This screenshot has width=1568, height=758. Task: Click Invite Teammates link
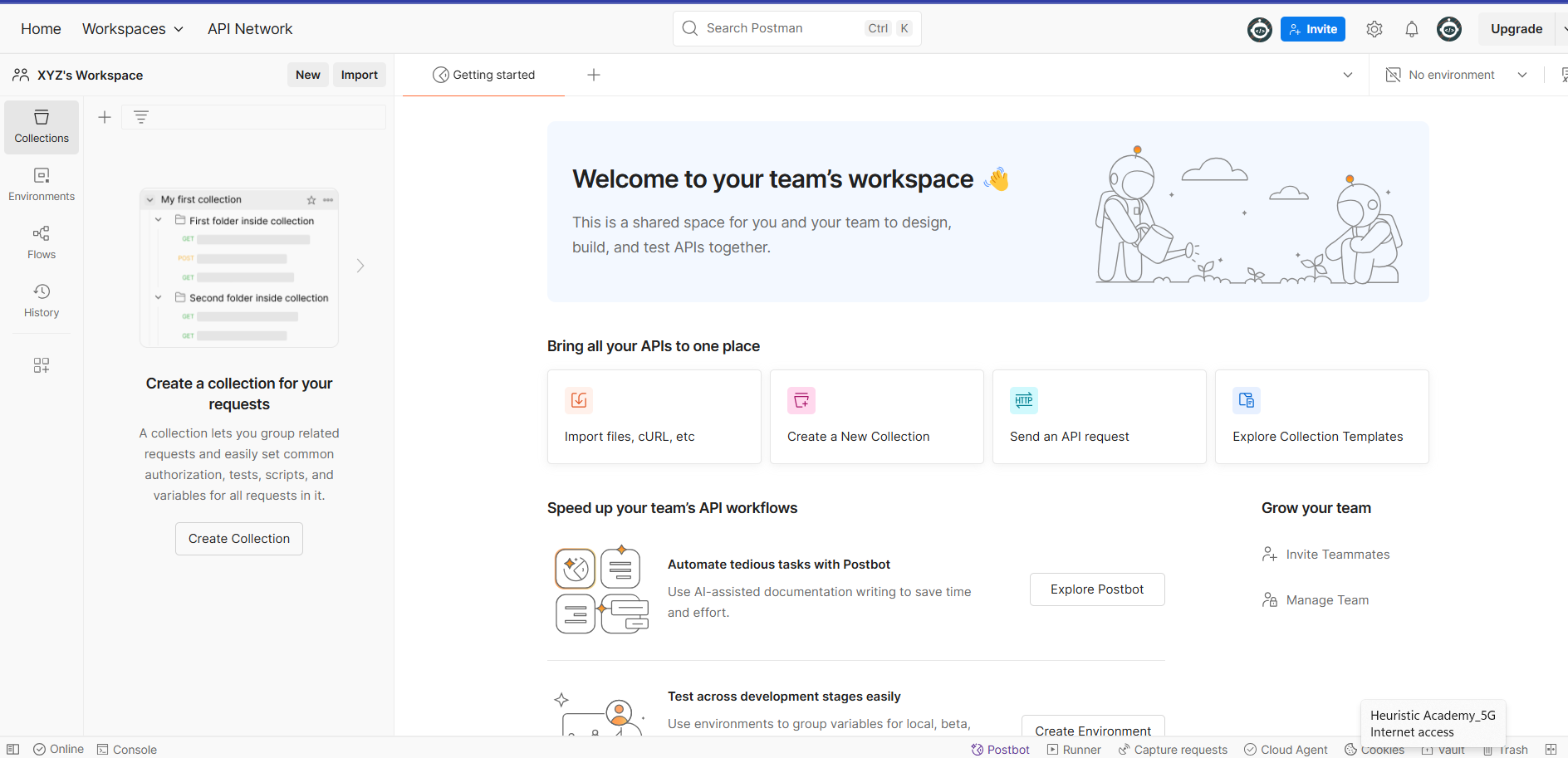(x=1325, y=555)
